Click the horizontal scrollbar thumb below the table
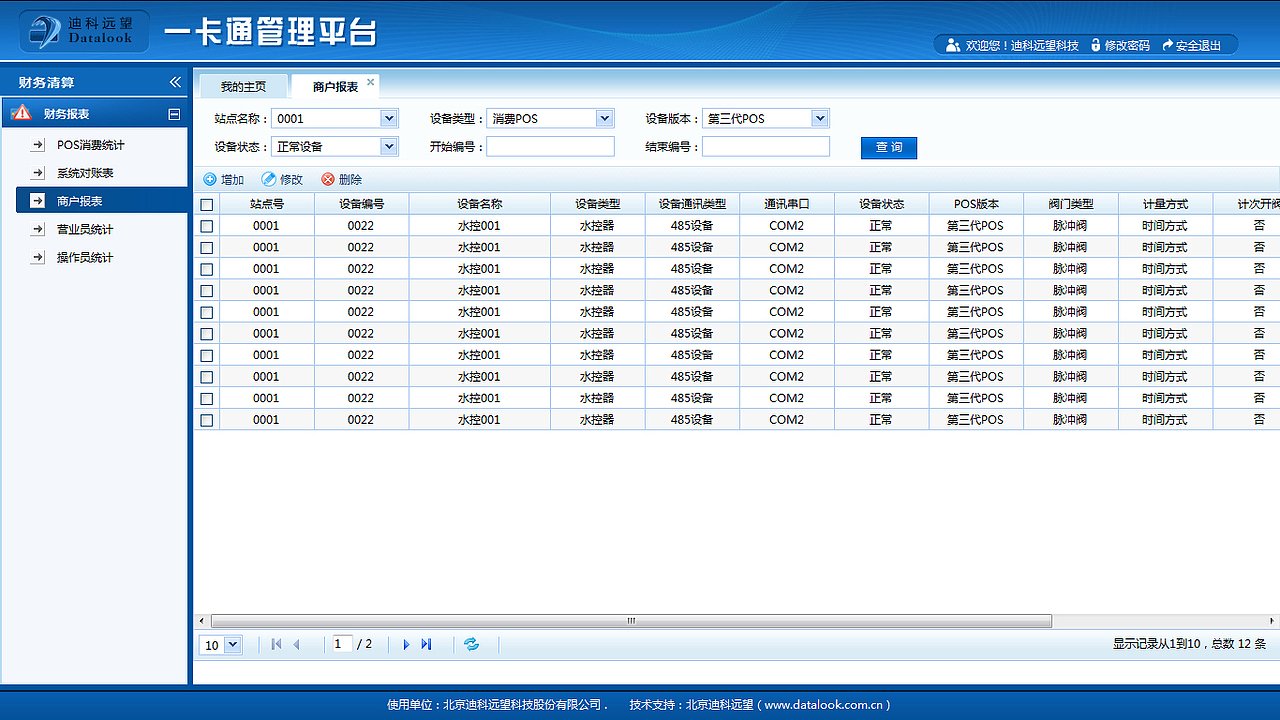Viewport: 1280px width, 720px height. coord(631,621)
